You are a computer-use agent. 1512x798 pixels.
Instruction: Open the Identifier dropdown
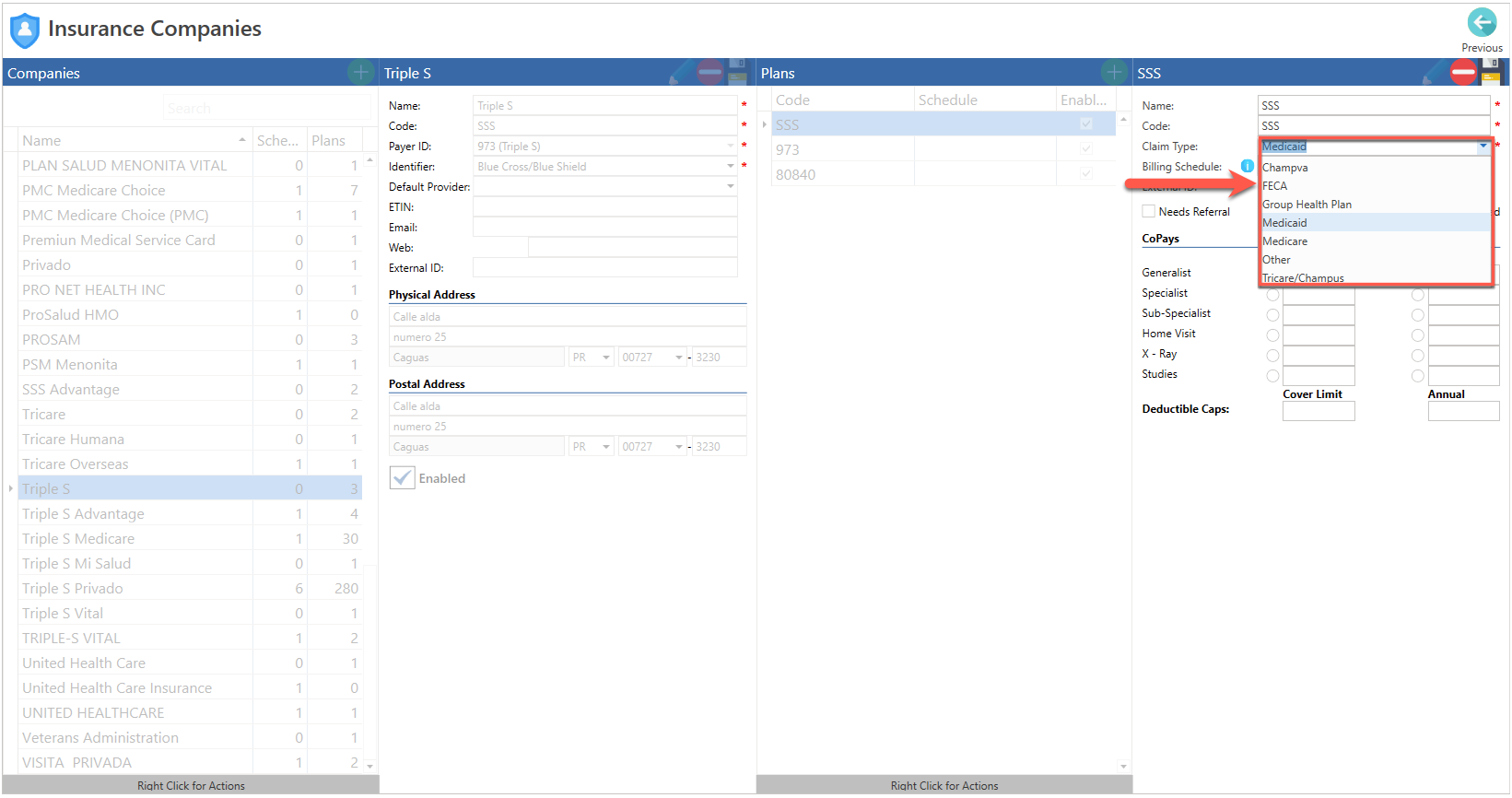click(x=731, y=166)
